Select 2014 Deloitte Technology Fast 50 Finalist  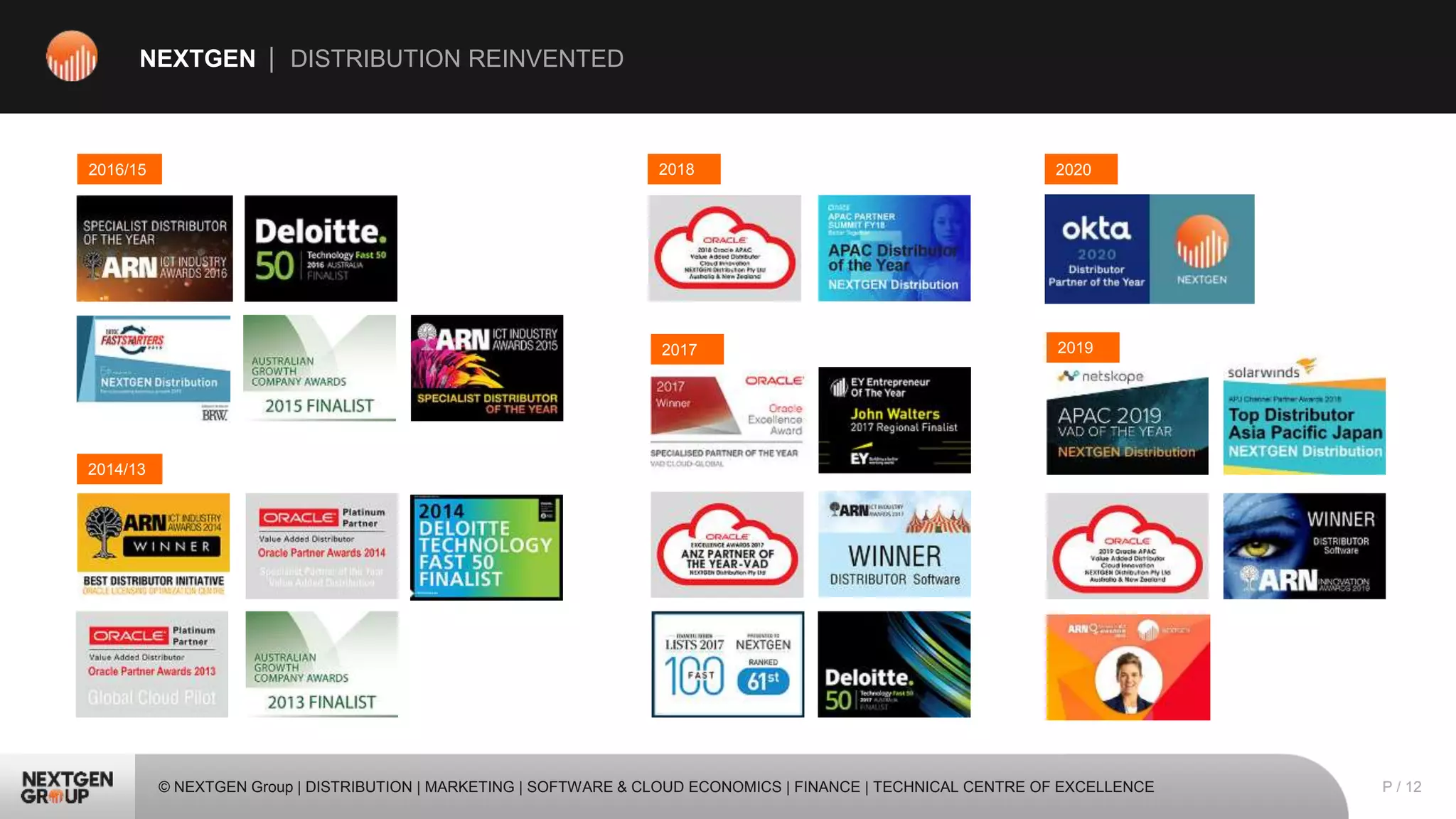pyautogui.click(x=486, y=547)
